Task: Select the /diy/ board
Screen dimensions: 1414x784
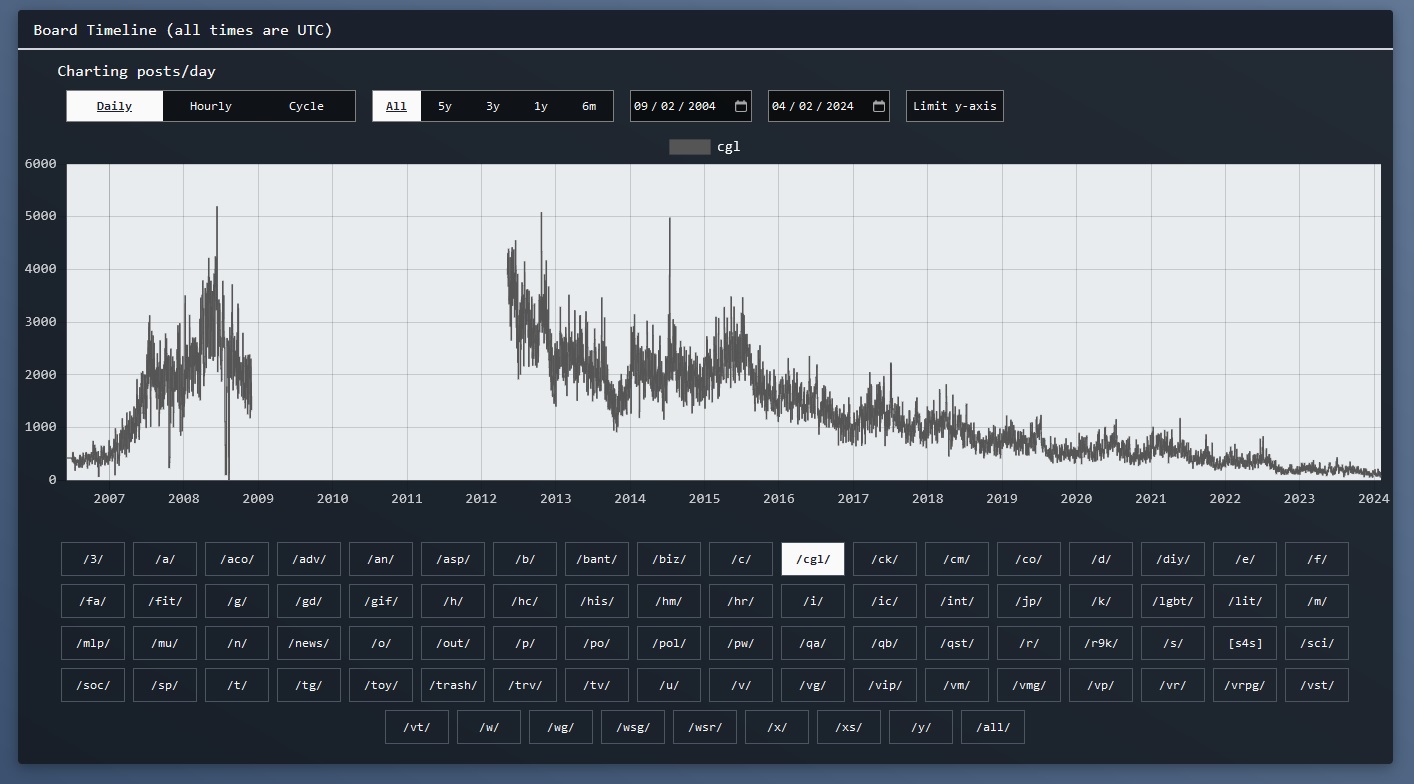Action: click(1173, 559)
